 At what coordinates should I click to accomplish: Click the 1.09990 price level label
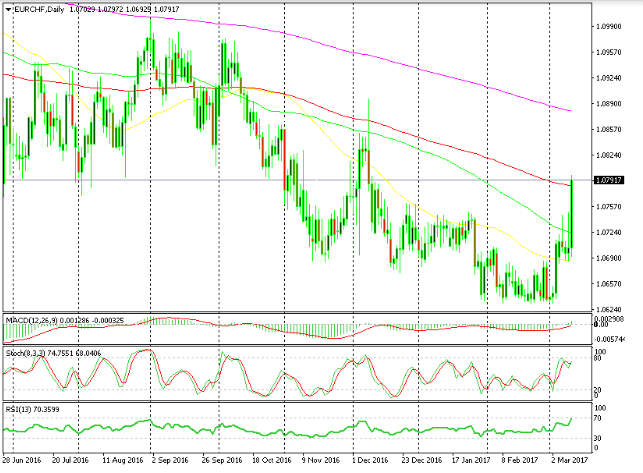609,25
